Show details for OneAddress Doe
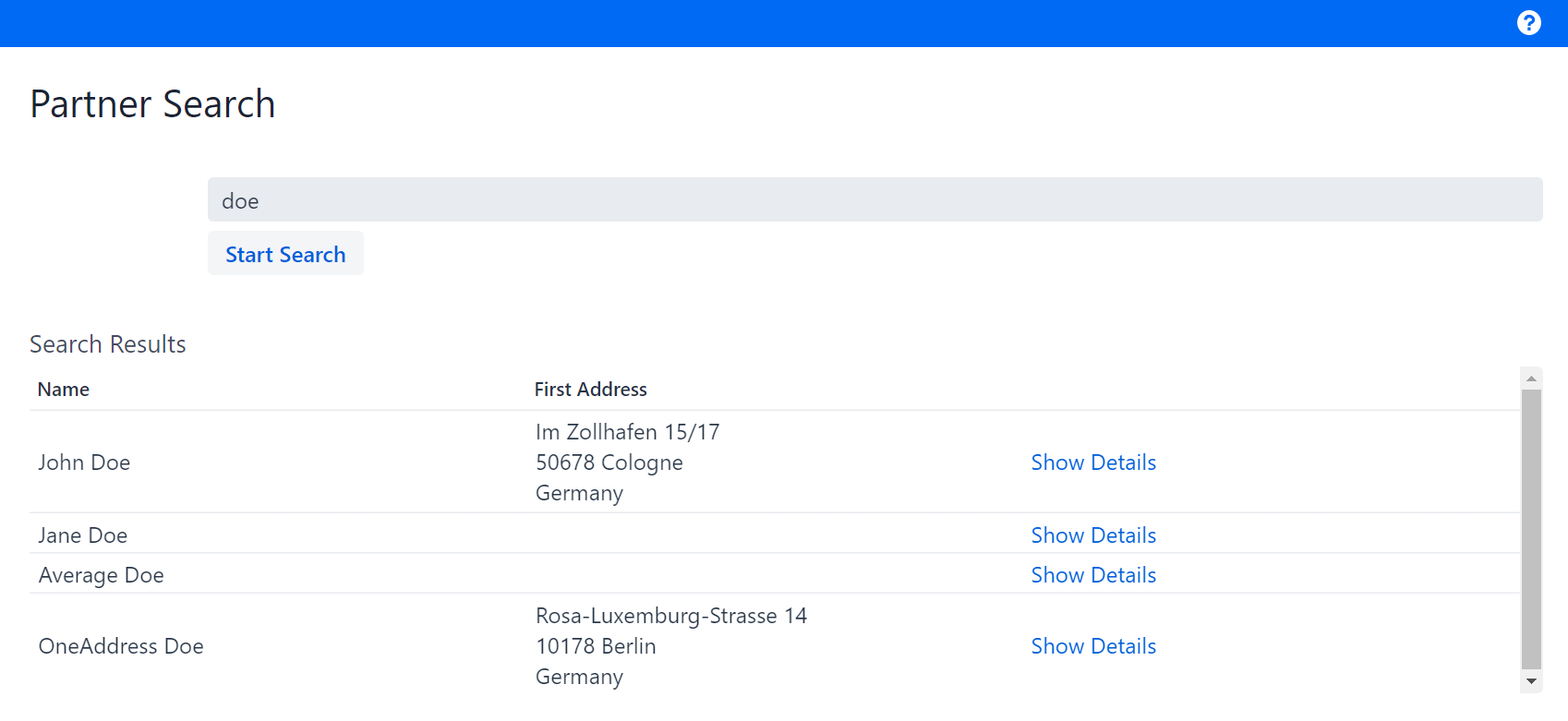 (1093, 645)
